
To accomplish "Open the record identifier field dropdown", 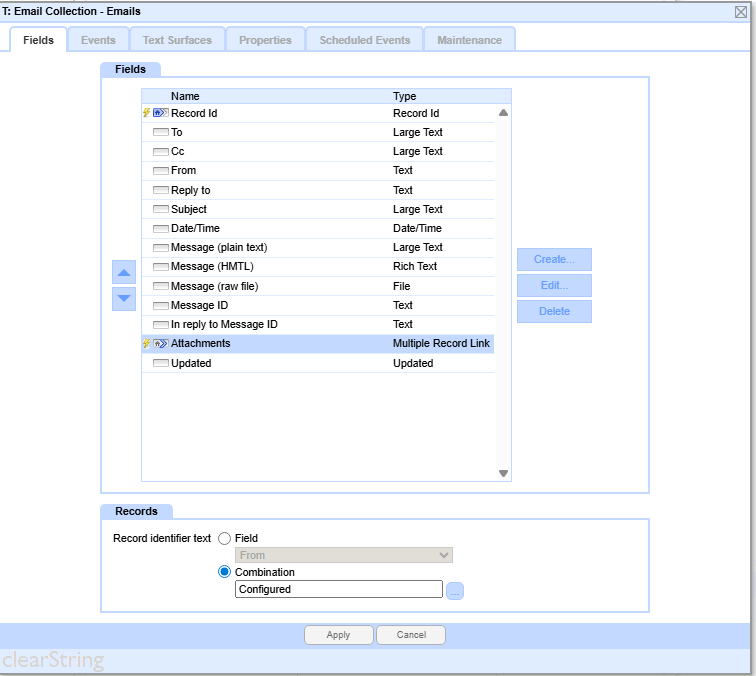I will (344, 555).
